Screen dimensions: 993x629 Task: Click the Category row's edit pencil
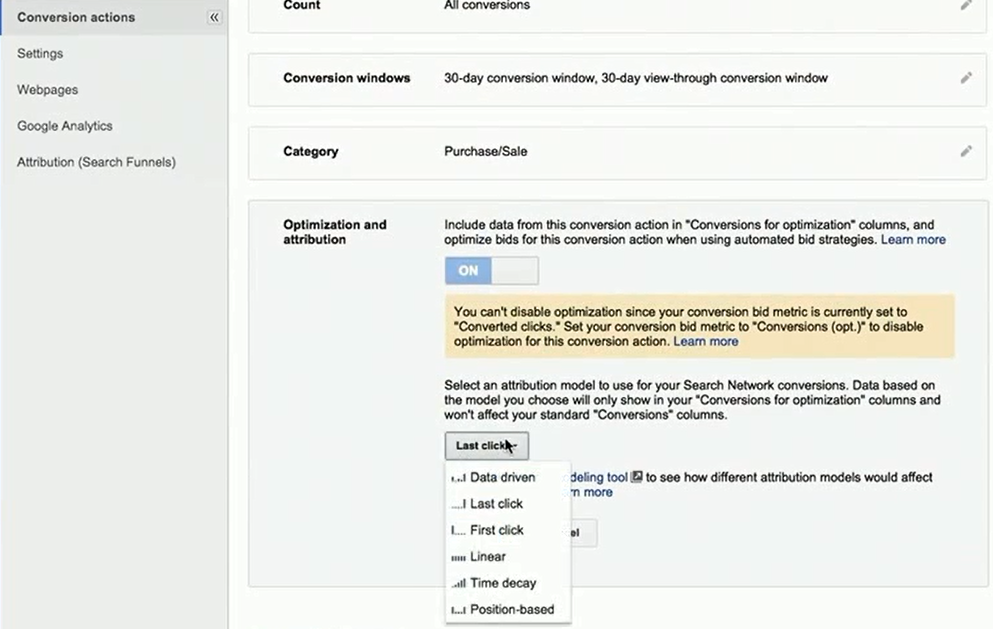click(x=966, y=151)
